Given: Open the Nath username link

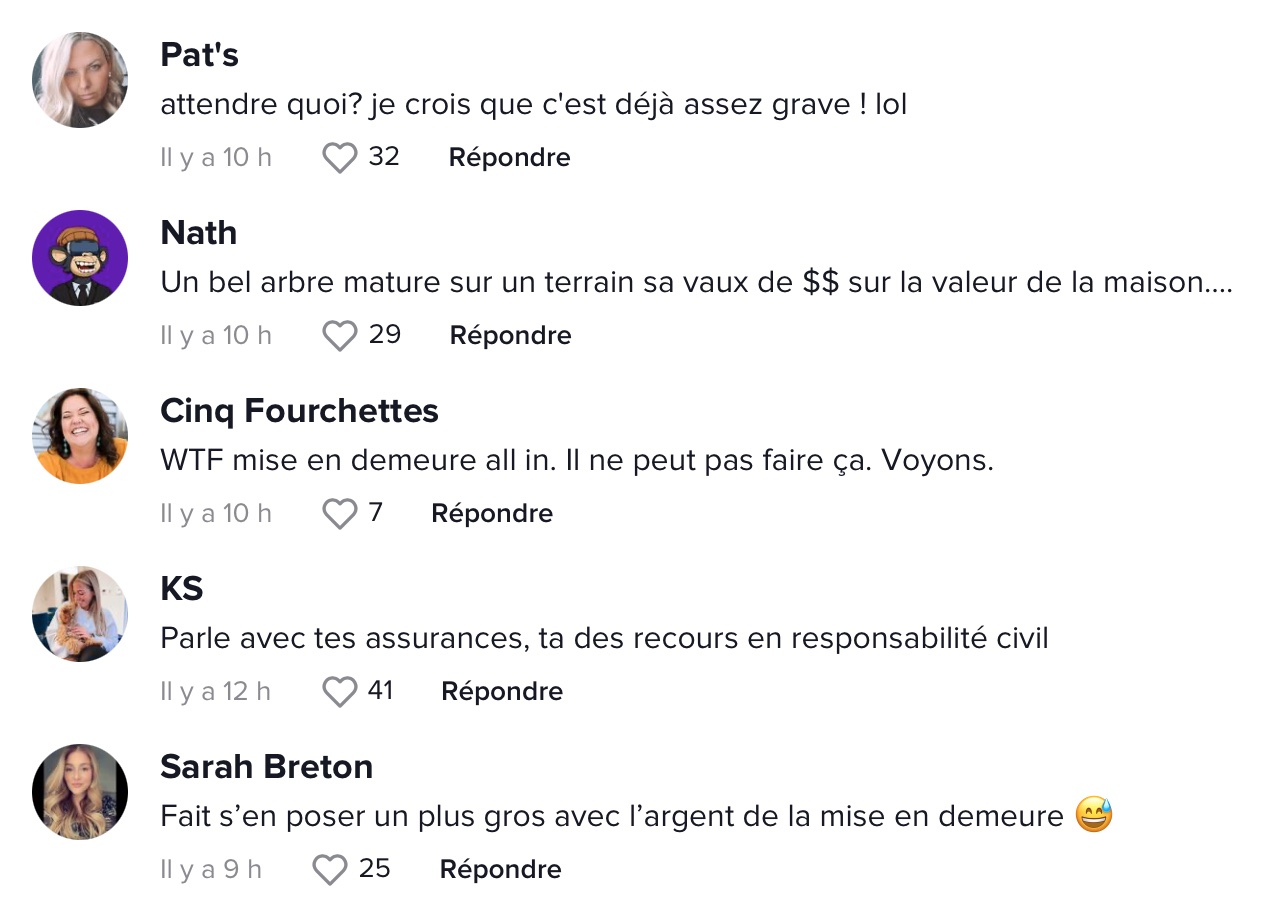Looking at the screenshot, I should pyautogui.click(x=199, y=233).
